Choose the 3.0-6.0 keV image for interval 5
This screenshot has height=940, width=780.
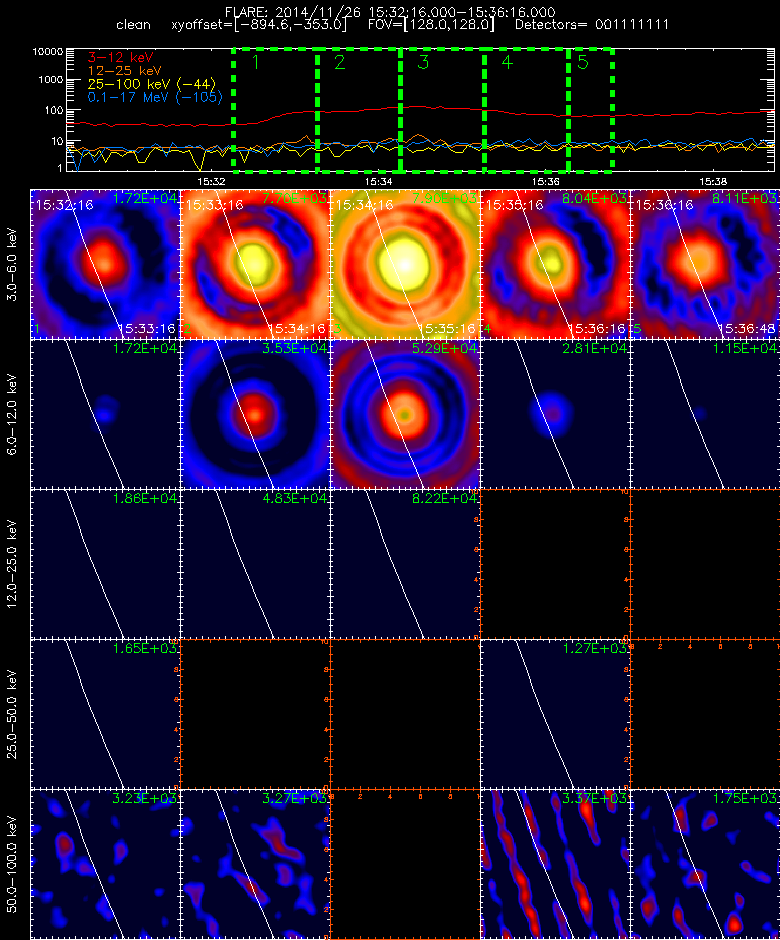705,264
